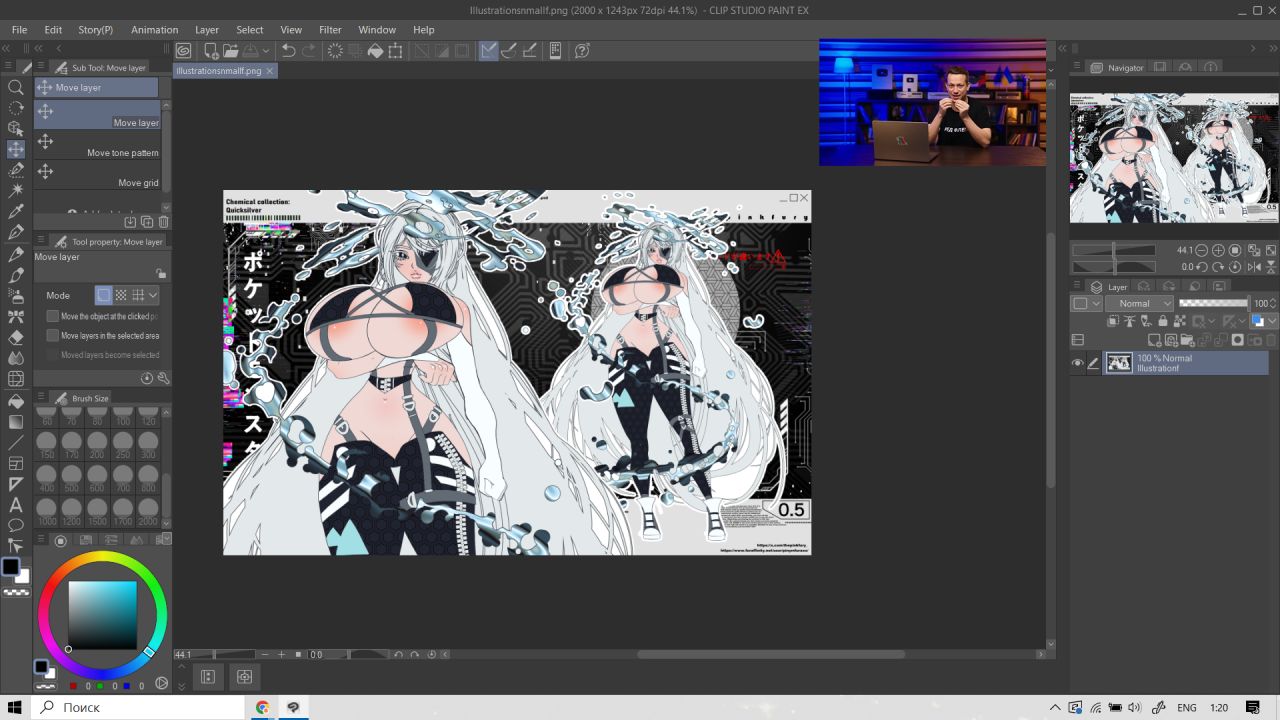Select the Frame border tool
The width and height of the screenshot is (1280, 720).
(16, 463)
